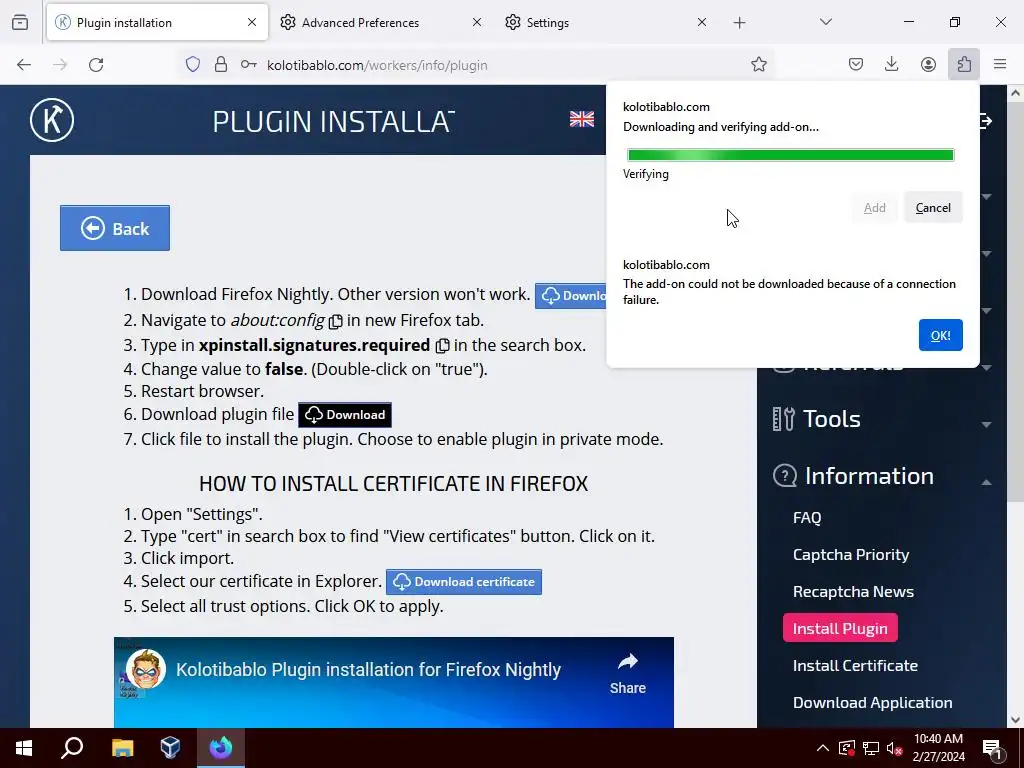This screenshot has width=1024, height=768.
Task: Change language using the UK flag icon
Action: (x=581, y=120)
